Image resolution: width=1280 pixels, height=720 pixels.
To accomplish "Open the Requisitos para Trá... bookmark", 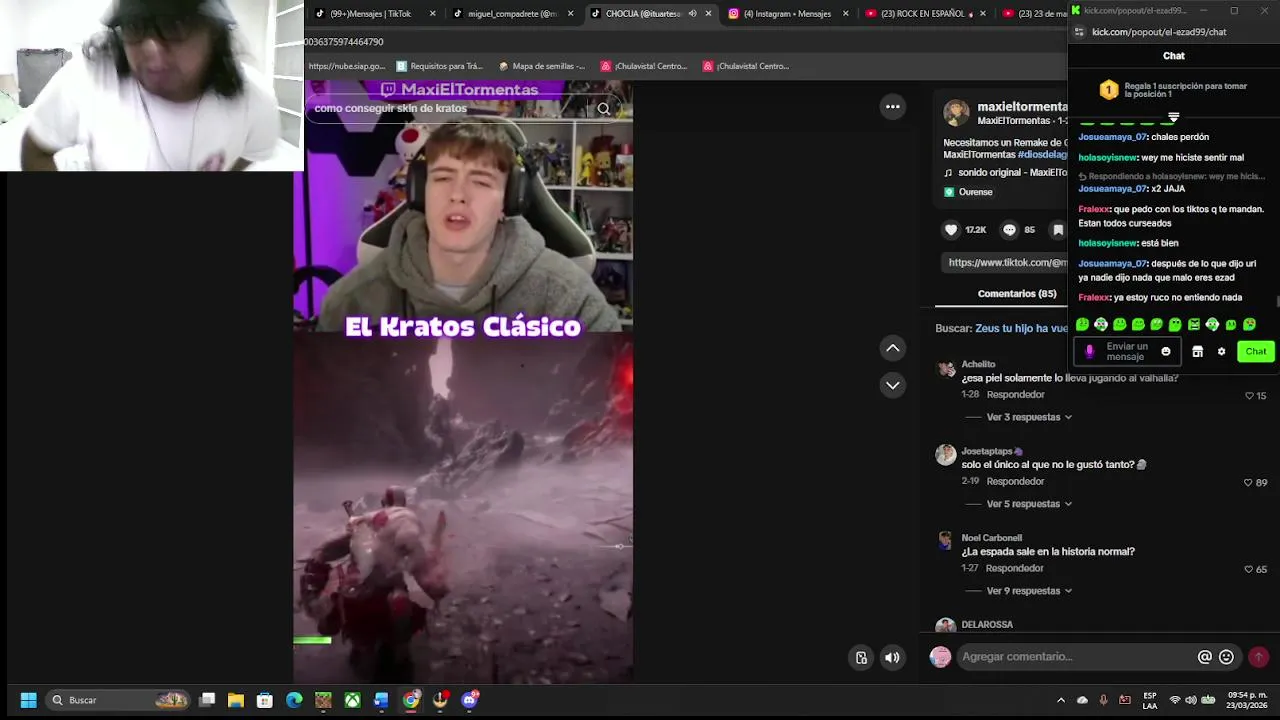I will [x=439, y=66].
